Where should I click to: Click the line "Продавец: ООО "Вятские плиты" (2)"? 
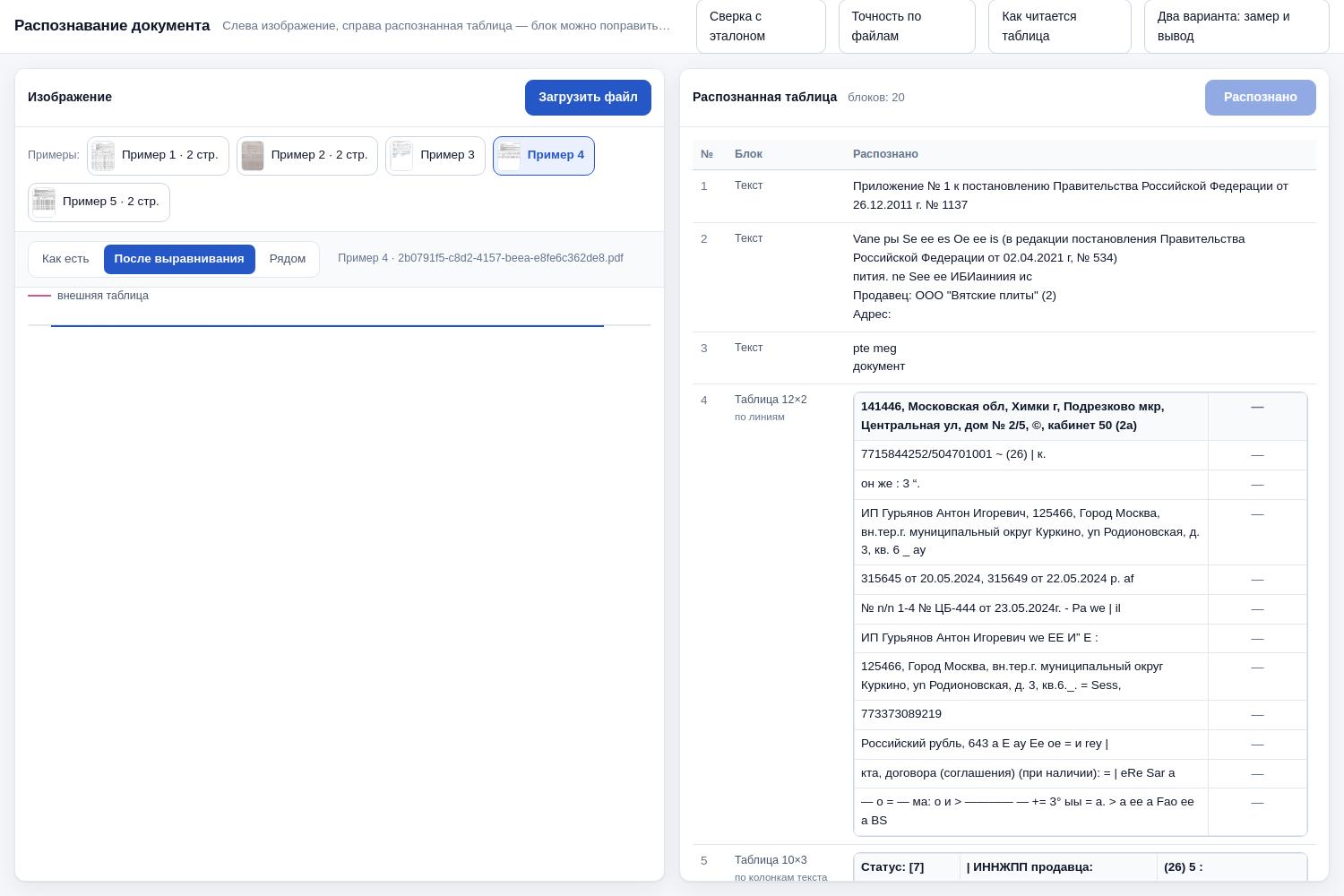[x=954, y=296]
